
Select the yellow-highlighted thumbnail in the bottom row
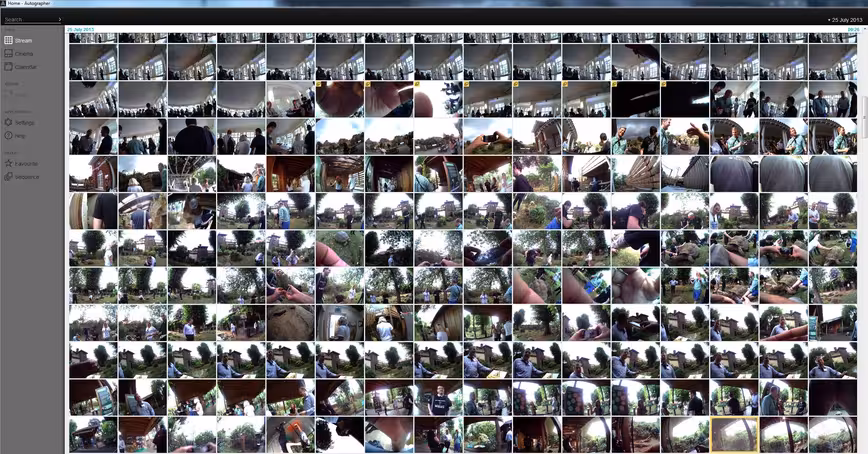pos(734,435)
